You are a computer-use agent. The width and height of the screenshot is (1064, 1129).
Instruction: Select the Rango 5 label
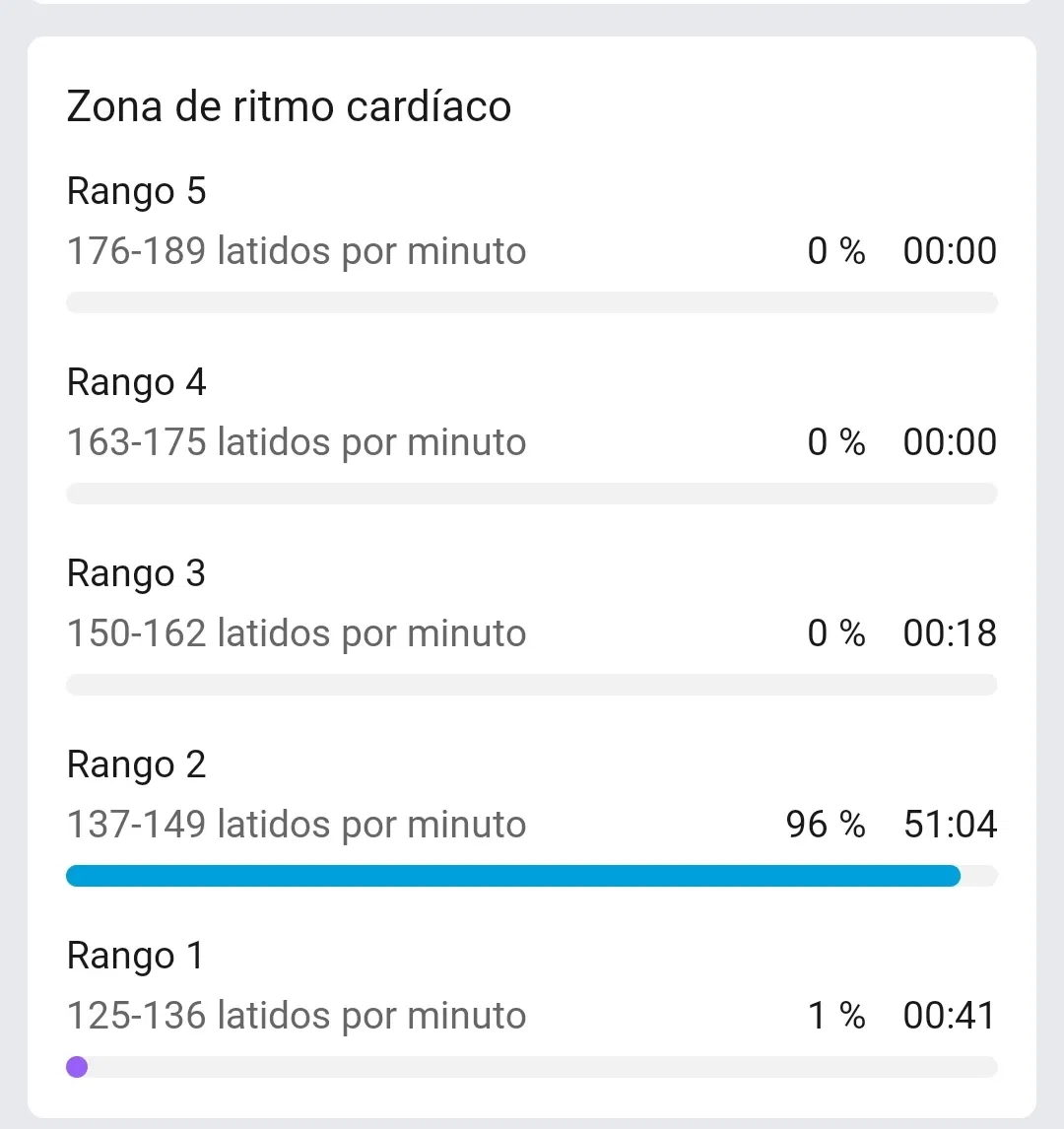[136, 191]
